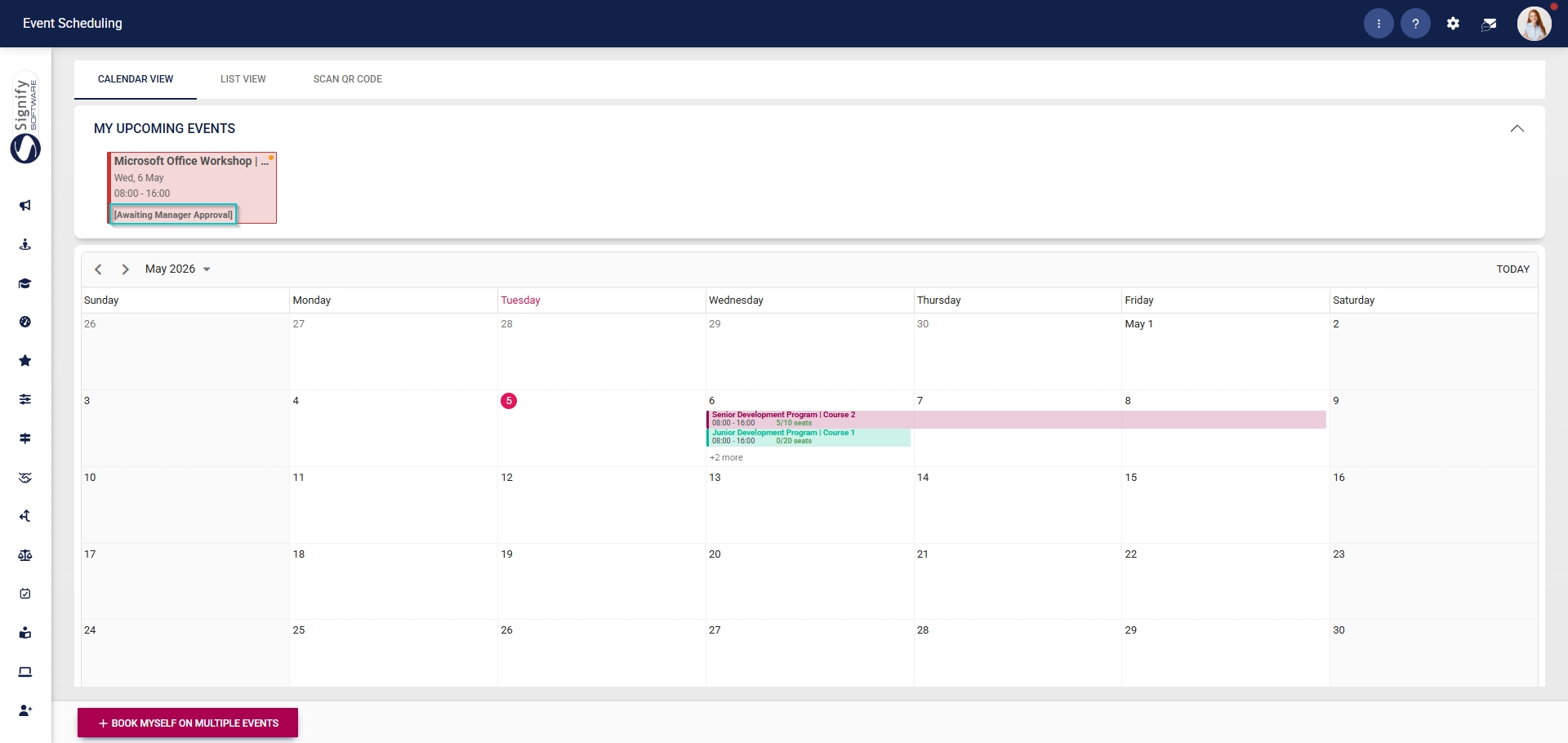
Task: Open the three-dot more options menu
Action: coord(1379,24)
